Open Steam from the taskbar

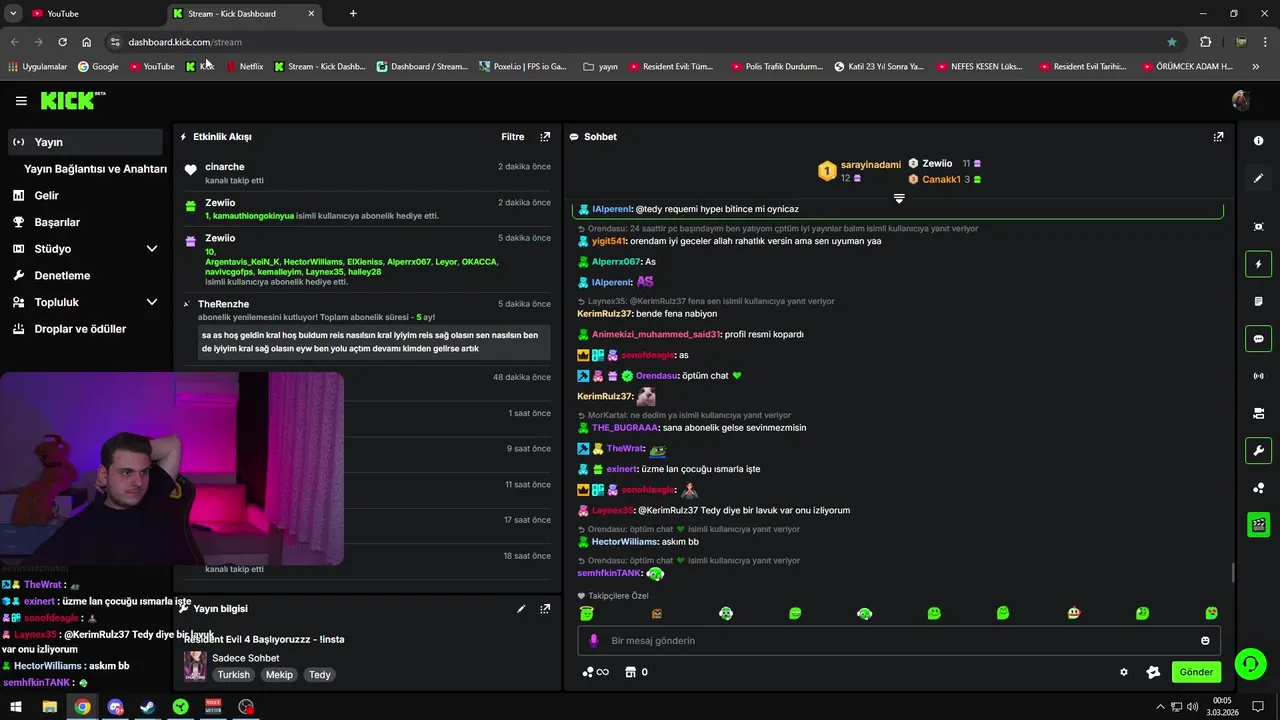[x=147, y=707]
